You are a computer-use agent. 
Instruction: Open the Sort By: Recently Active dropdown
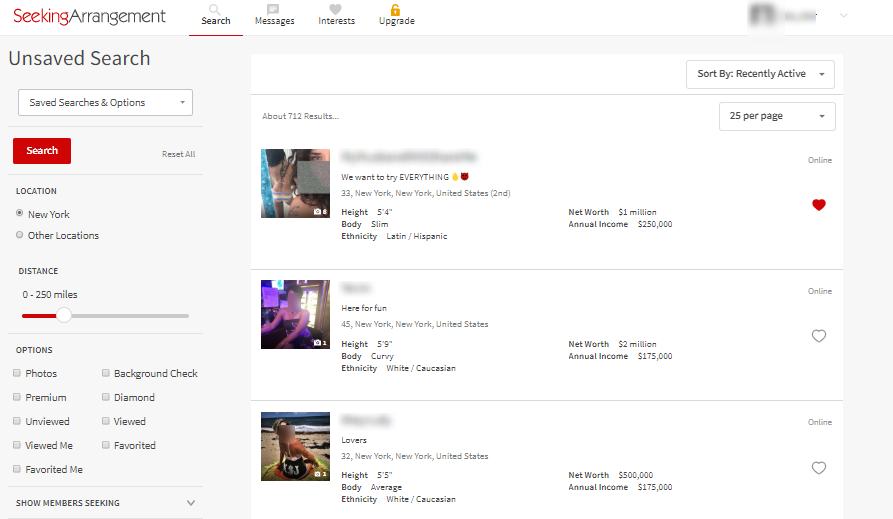point(760,74)
